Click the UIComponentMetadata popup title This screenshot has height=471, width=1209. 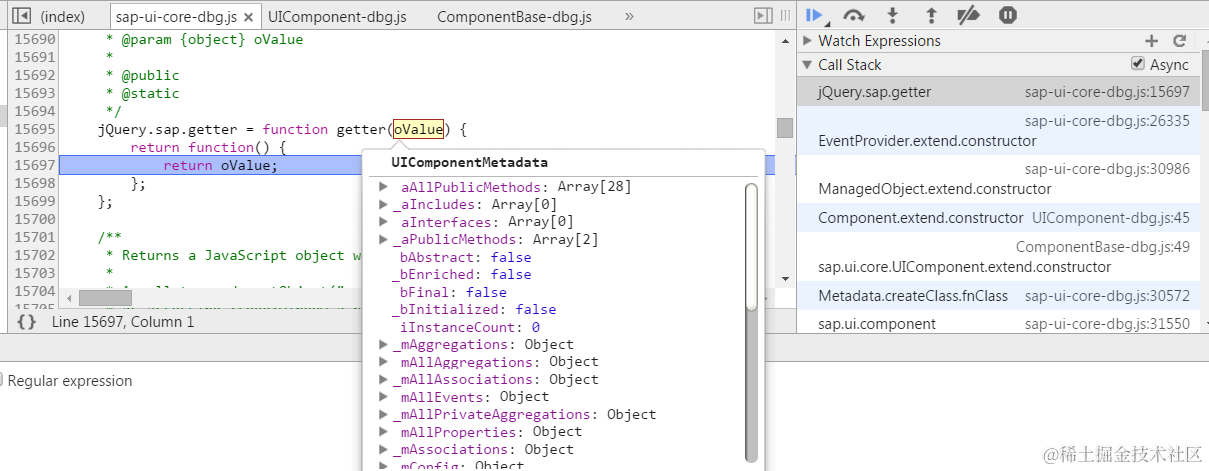pos(469,162)
